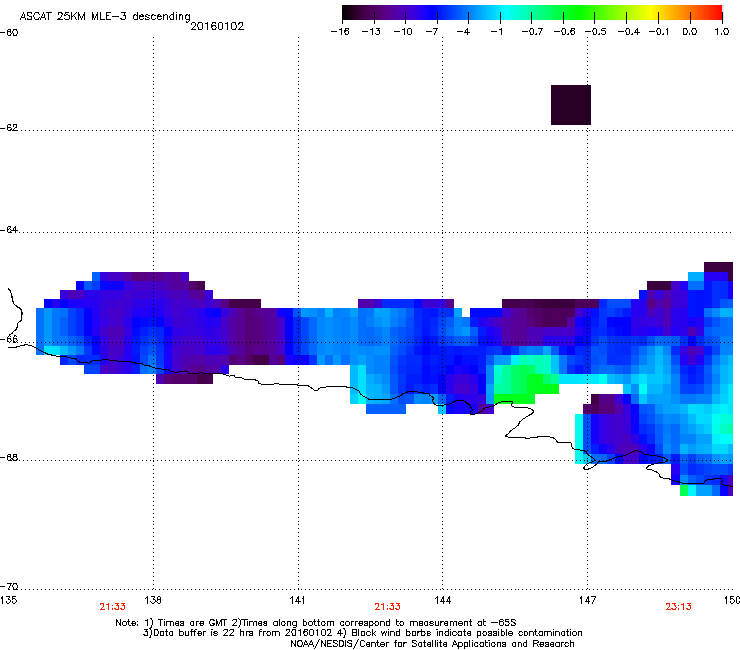The image size is (740, 650).
Task: Click the 141 longitude label
Action: [x=297, y=600]
